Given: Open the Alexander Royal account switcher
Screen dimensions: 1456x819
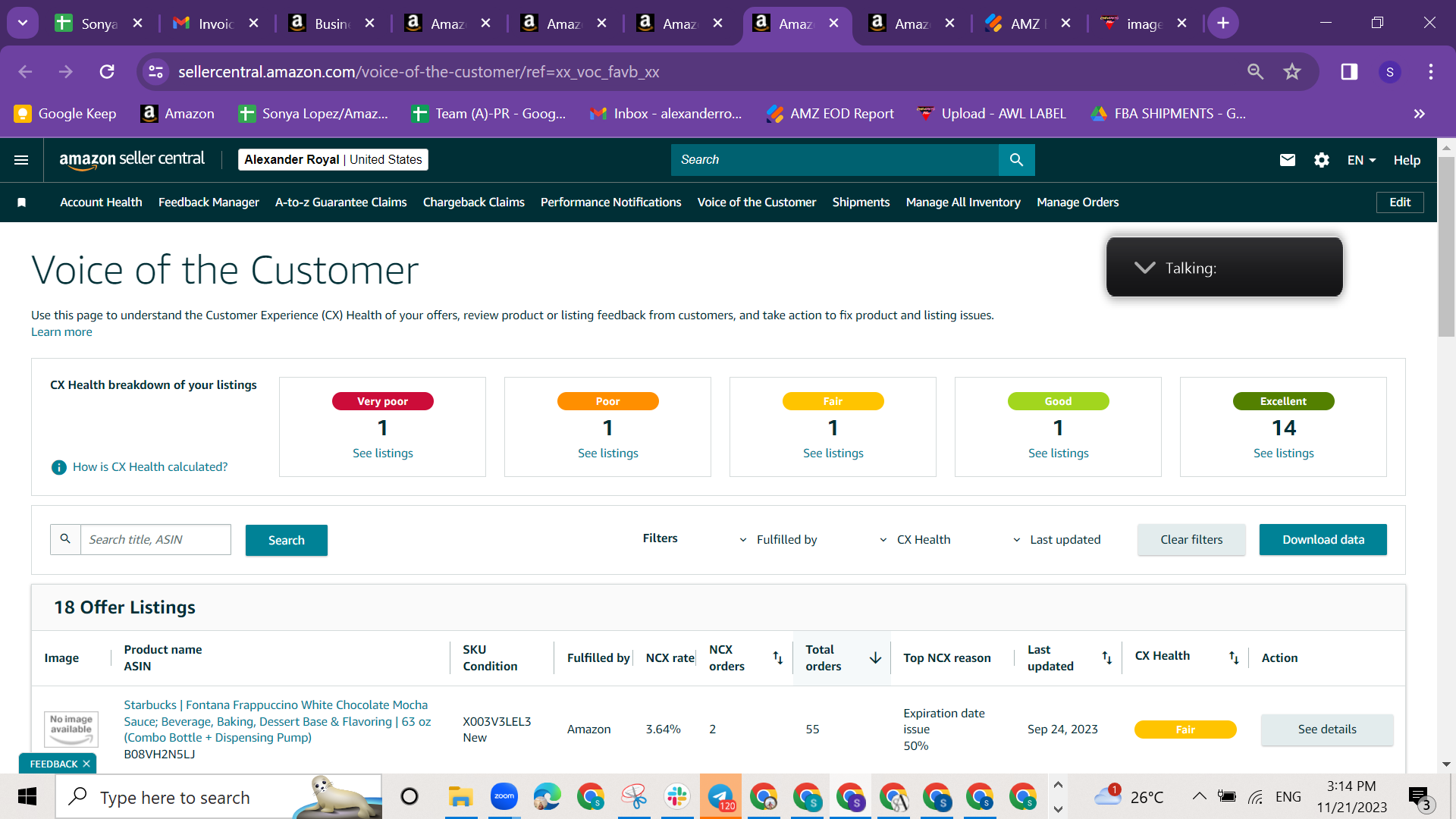Looking at the screenshot, I should tap(333, 160).
